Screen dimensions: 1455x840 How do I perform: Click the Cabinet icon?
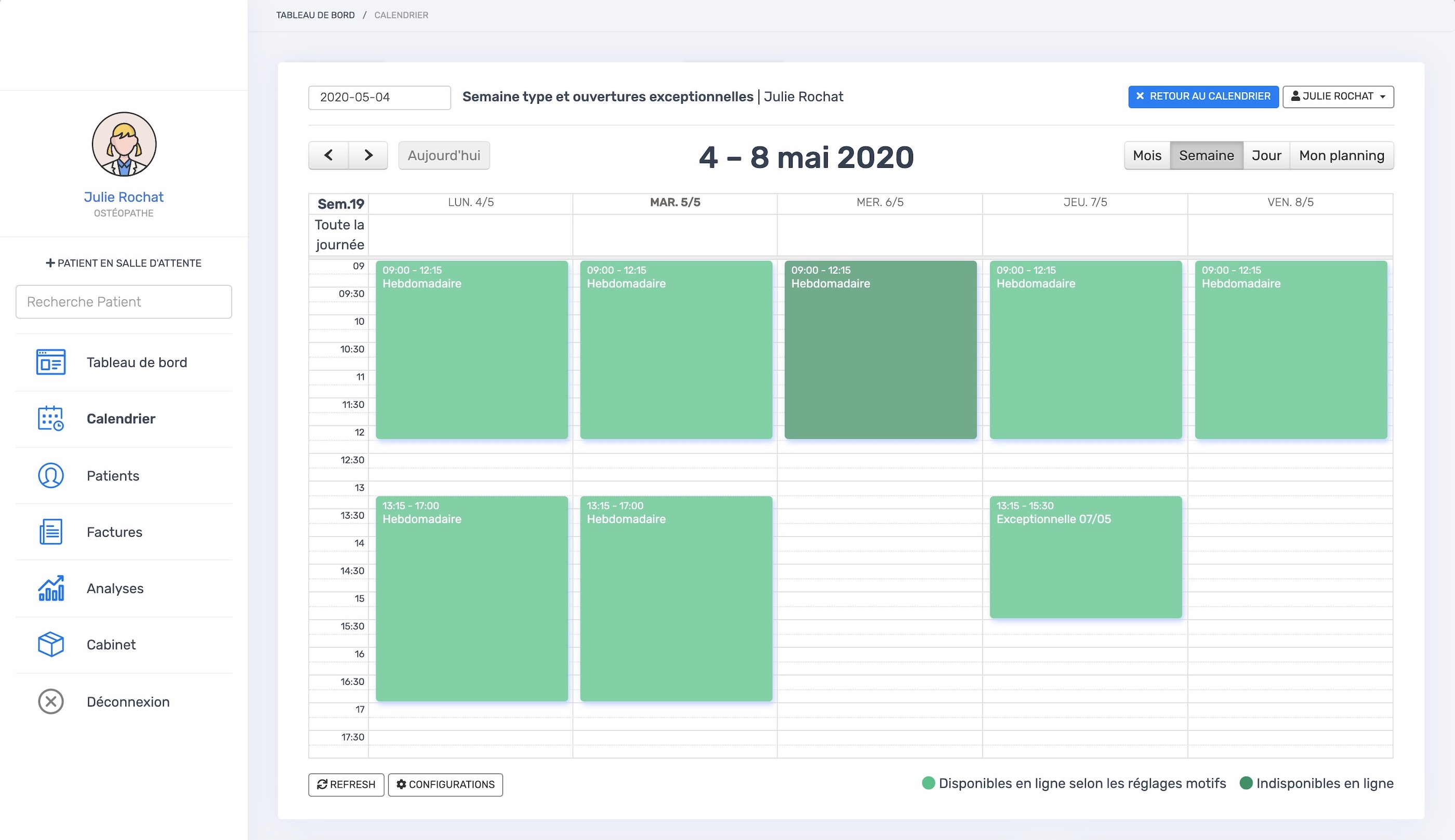click(x=51, y=644)
